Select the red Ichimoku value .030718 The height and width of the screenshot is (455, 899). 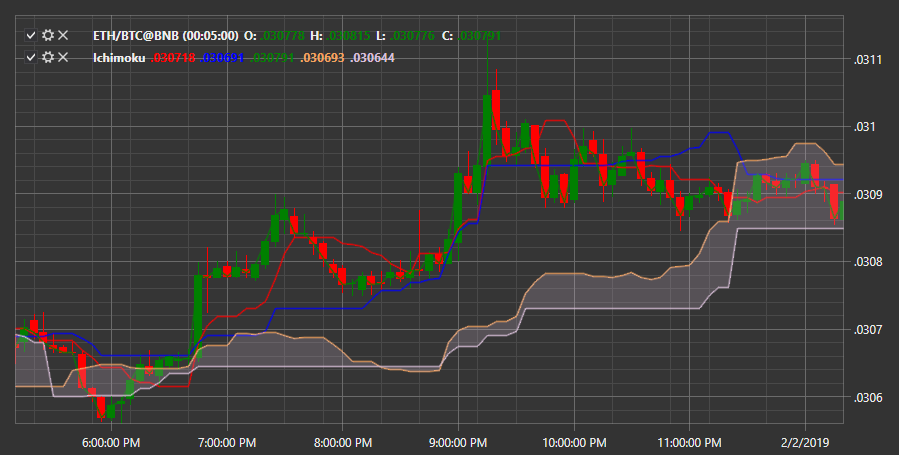(173, 58)
